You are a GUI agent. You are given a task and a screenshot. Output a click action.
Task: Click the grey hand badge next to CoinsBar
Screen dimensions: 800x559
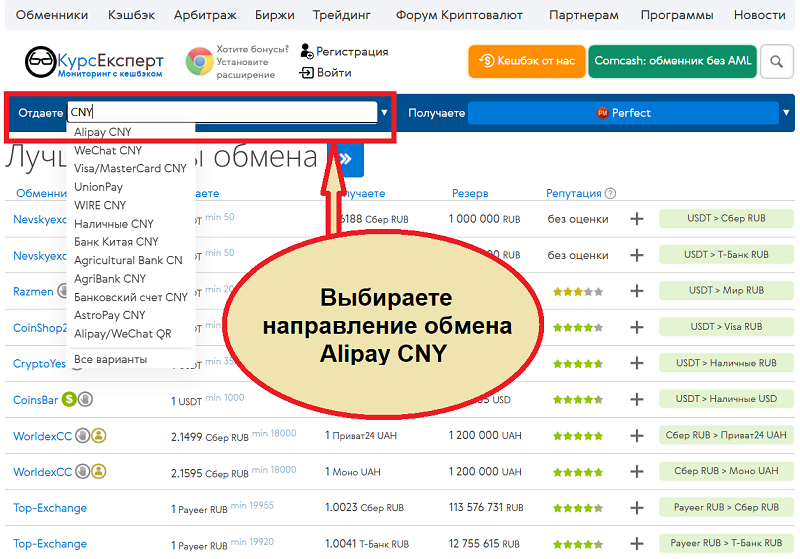pyautogui.click(x=85, y=399)
